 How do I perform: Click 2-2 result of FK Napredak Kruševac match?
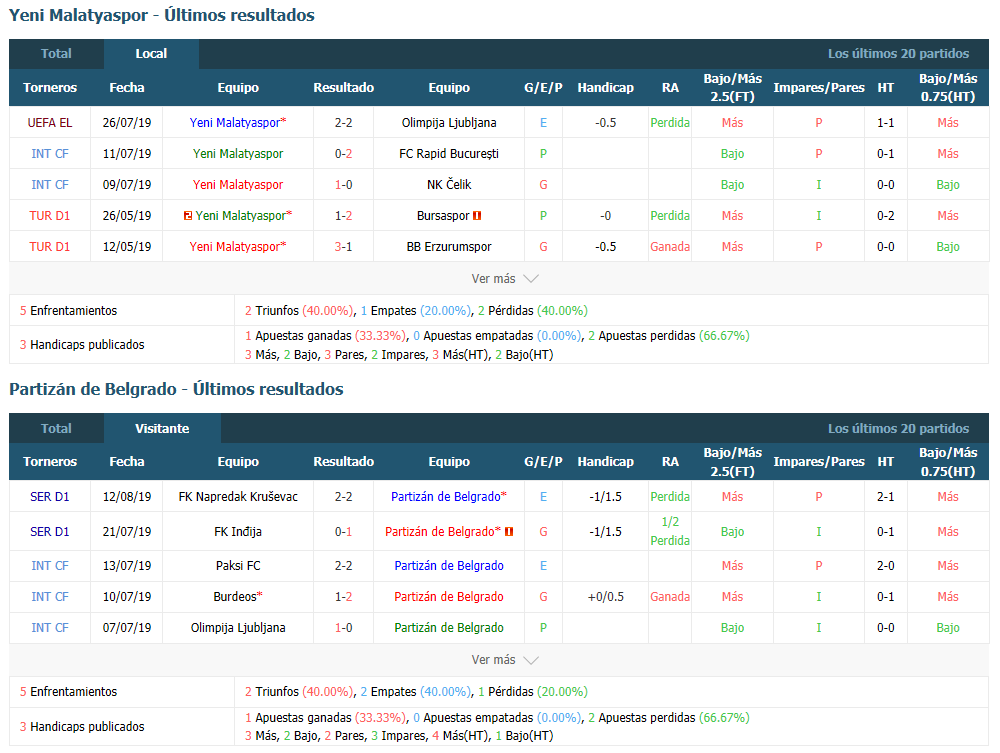coord(344,497)
